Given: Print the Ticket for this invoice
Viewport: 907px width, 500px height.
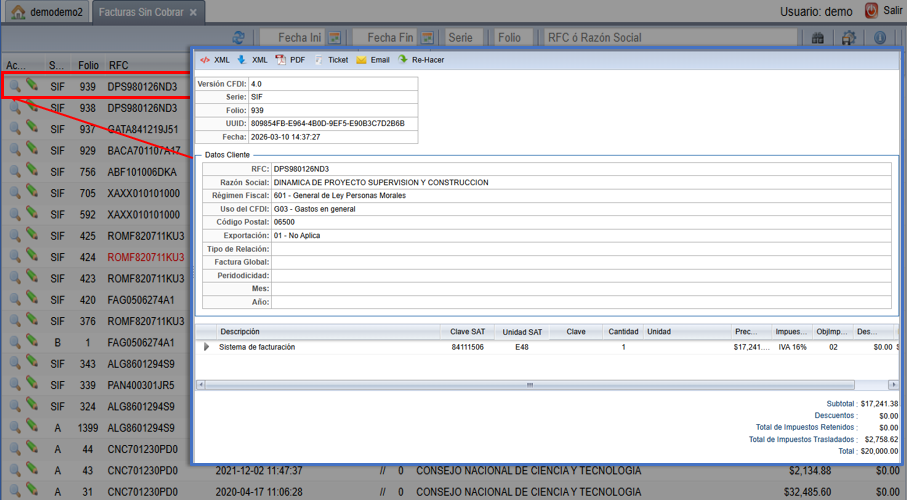Looking at the screenshot, I should [x=331, y=60].
